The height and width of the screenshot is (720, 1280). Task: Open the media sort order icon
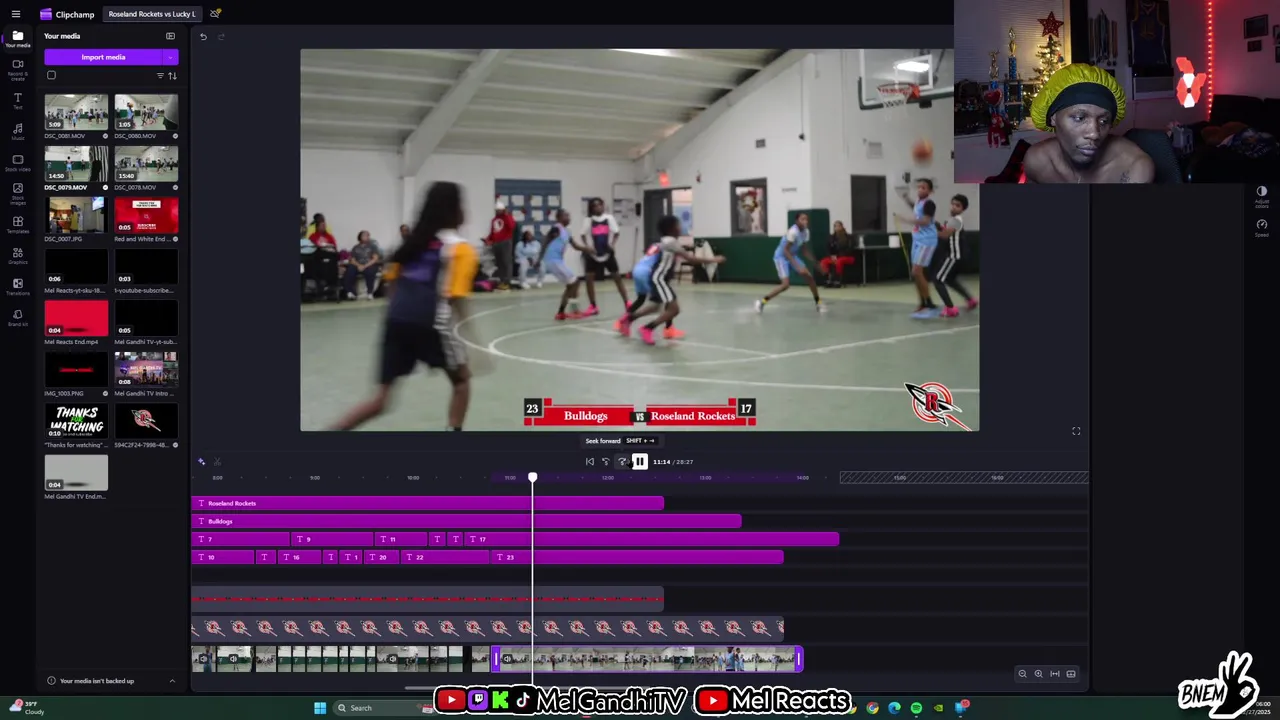pos(172,76)
